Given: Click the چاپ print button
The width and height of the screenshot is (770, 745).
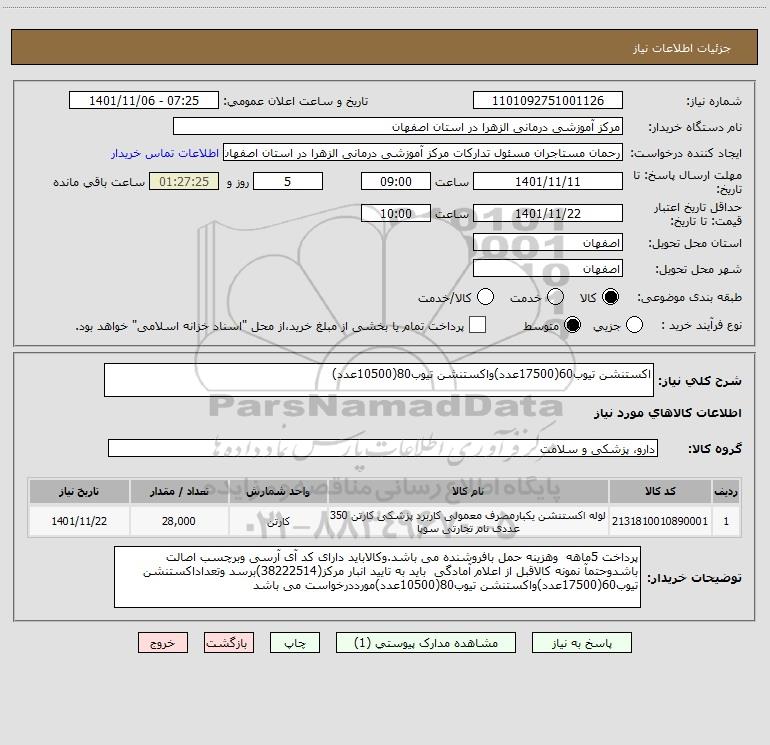Looking at the screenshot, I should pyautogui.click(x=295, y=643).
